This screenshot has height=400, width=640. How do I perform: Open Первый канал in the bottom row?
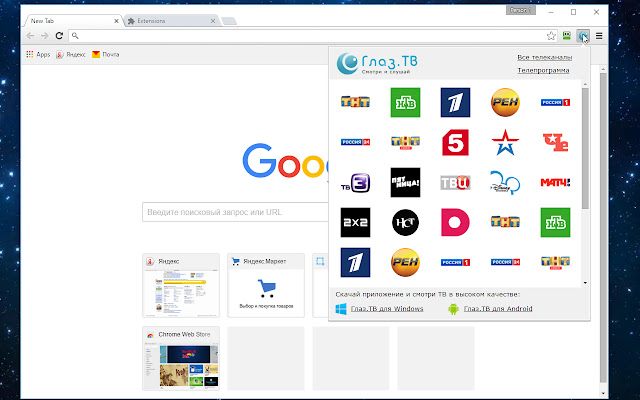(356, 262)
